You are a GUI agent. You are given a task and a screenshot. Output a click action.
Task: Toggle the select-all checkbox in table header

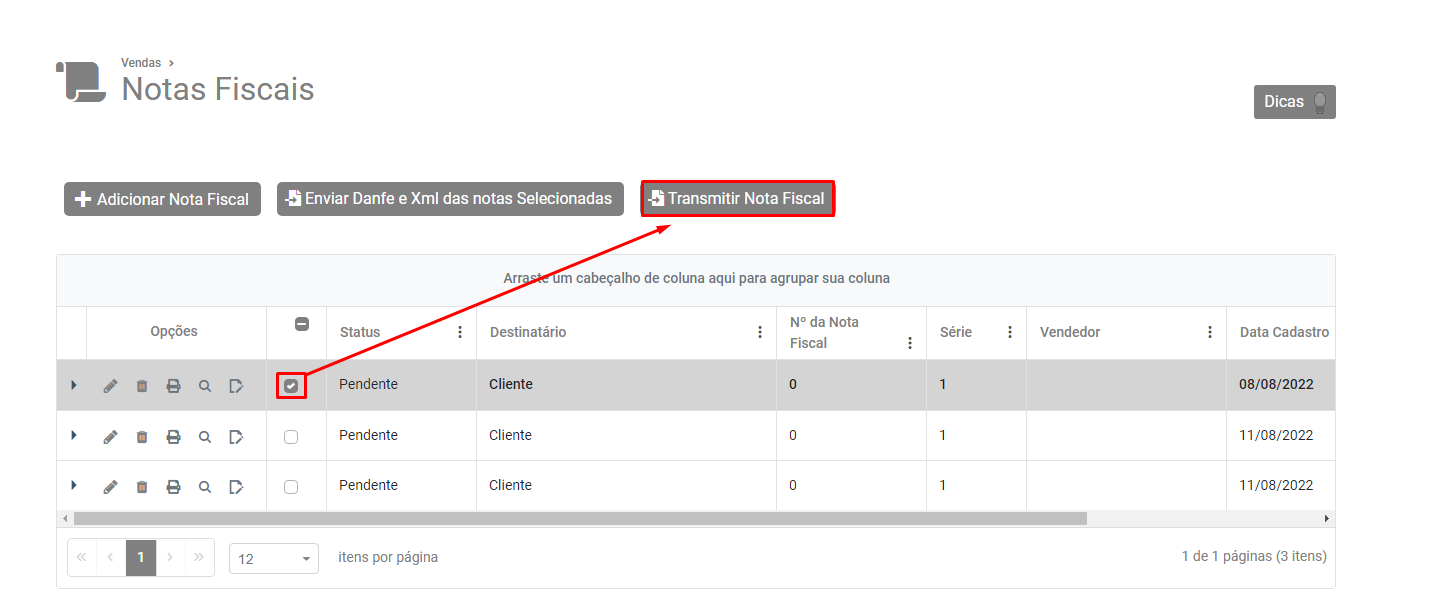[302, 324]
